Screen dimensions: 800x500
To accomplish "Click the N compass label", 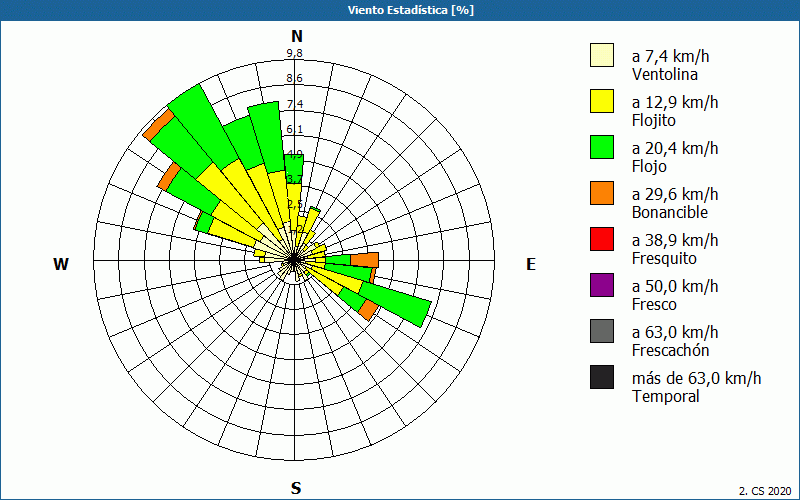I will coord(297,36).
